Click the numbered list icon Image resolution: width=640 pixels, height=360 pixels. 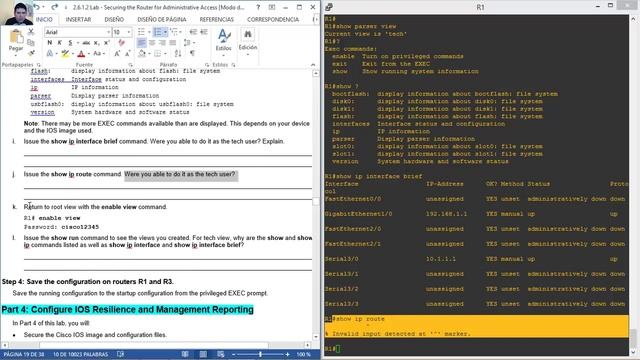click(158, 32)
